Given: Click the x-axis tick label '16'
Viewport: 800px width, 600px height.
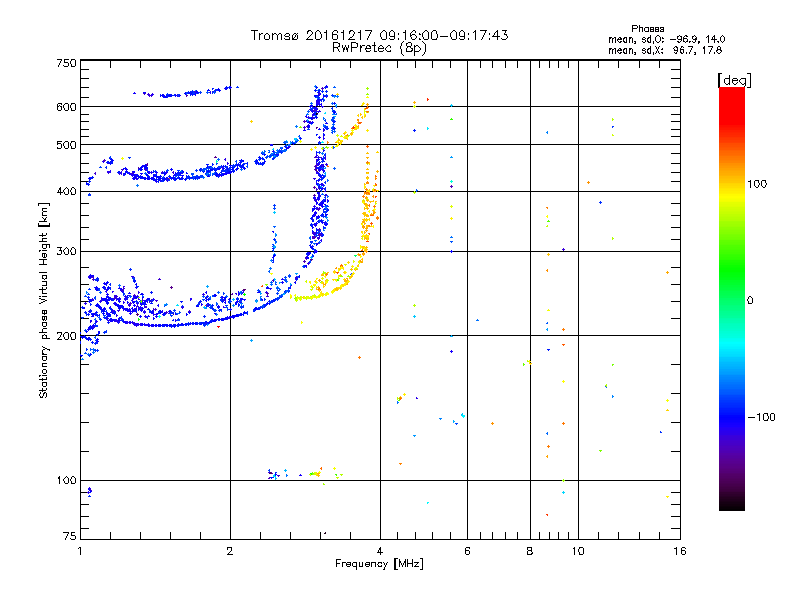Looking at the screenshot, I should (x=680, y=551).
